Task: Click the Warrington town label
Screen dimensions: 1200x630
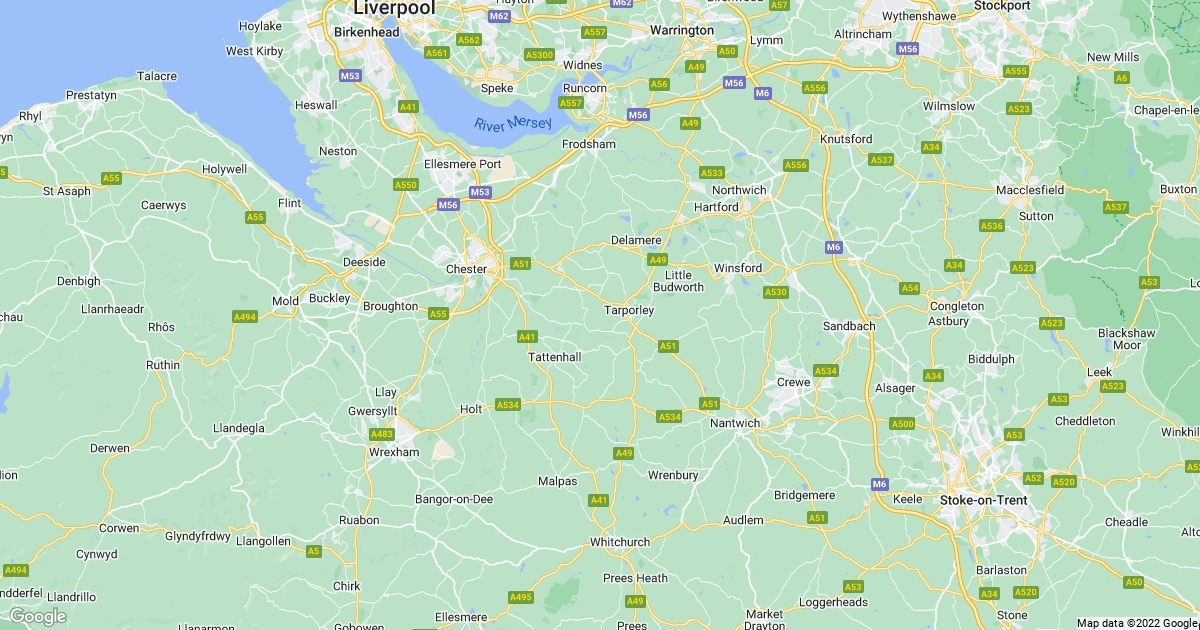Action: tap(682, 30)
